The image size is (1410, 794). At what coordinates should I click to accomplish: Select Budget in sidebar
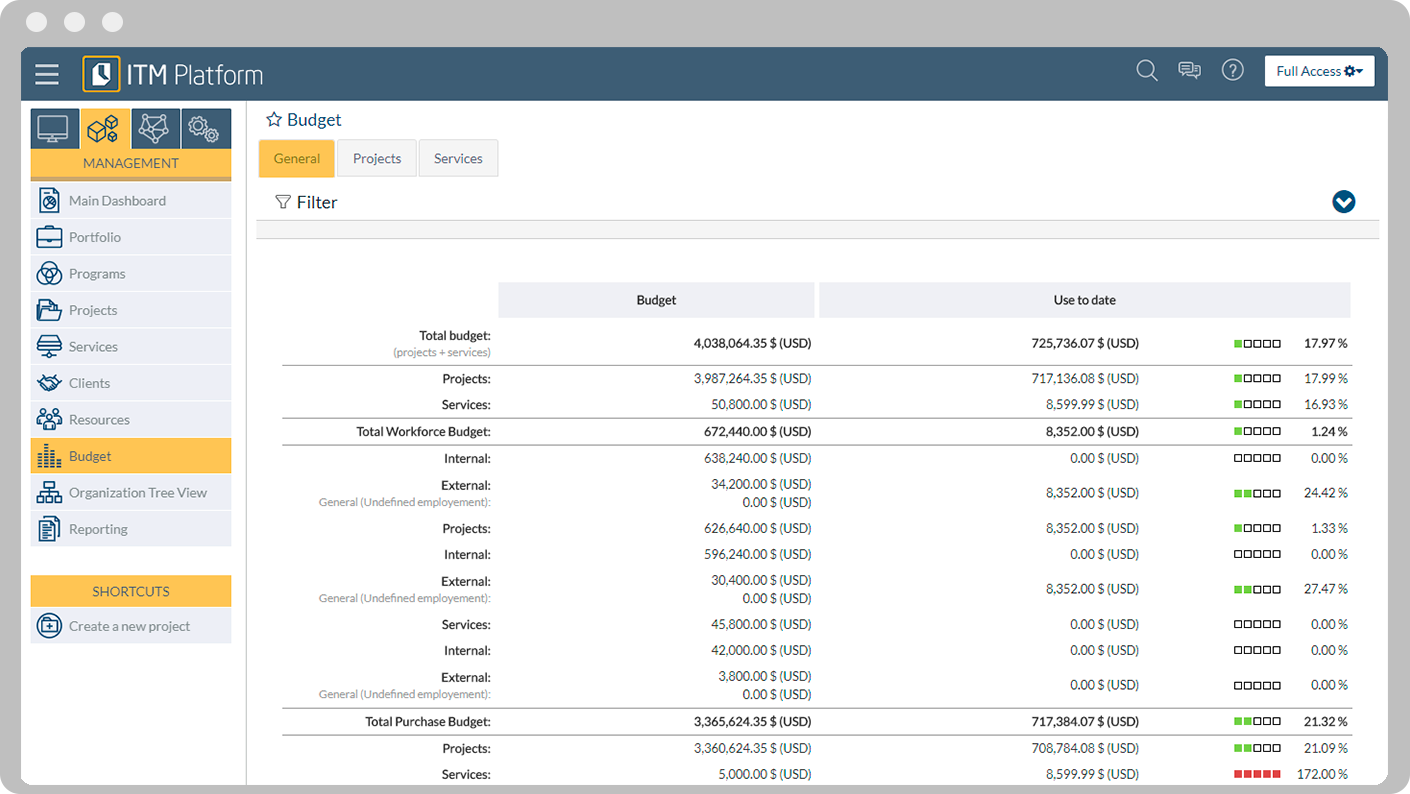(131, 456)
